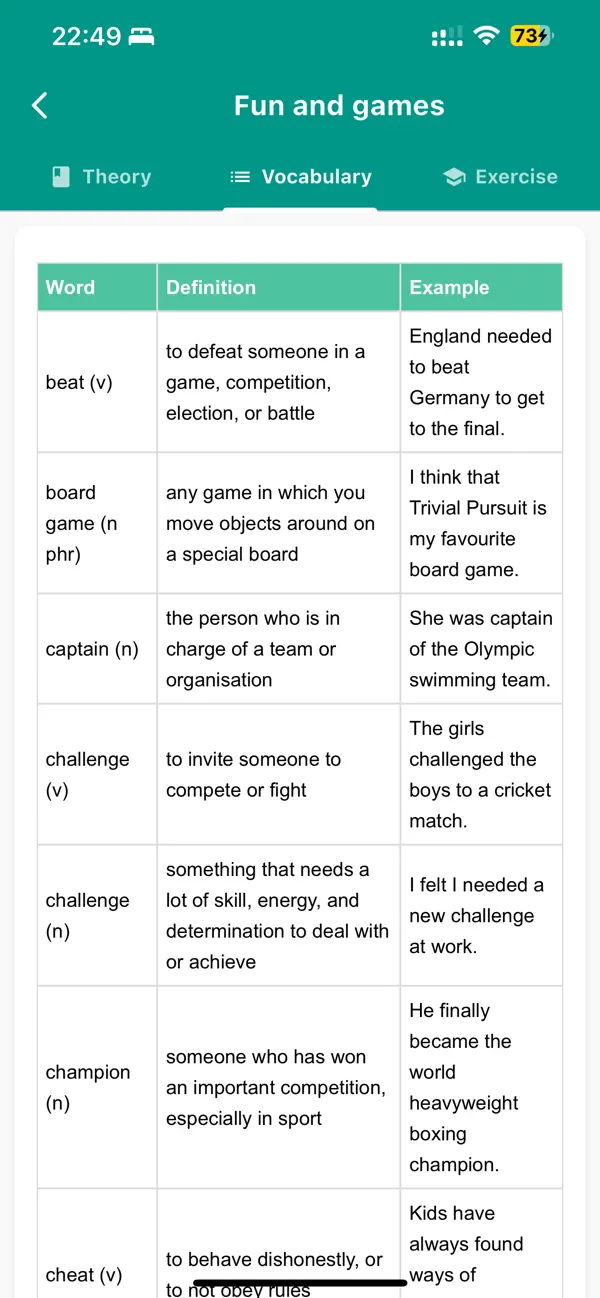Tap the Exercise graduation cap icon
Viewport: 600px width, 1298px height.
454,177
